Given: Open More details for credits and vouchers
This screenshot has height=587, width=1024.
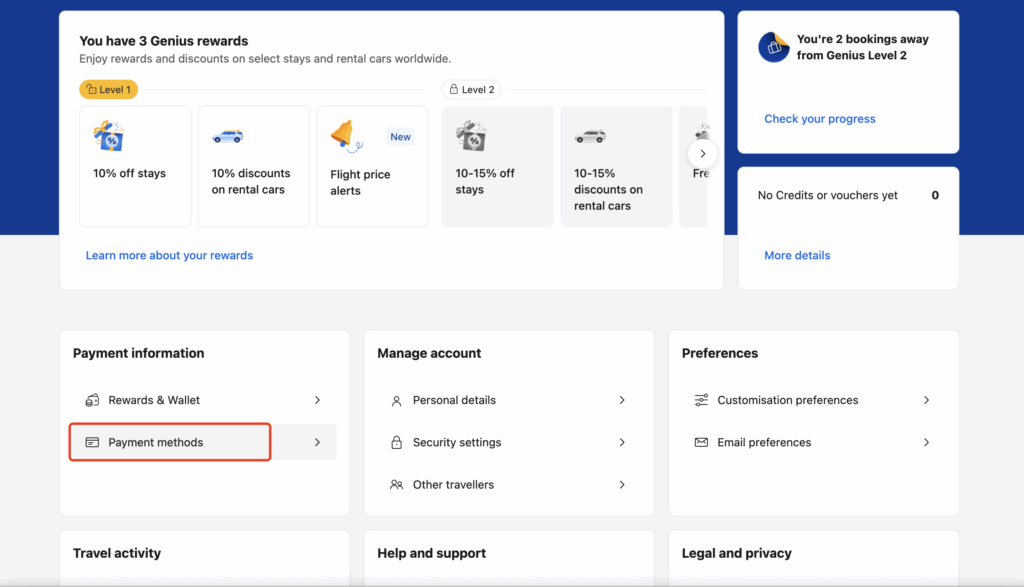Looking at the screenshot, I should 797,256.
